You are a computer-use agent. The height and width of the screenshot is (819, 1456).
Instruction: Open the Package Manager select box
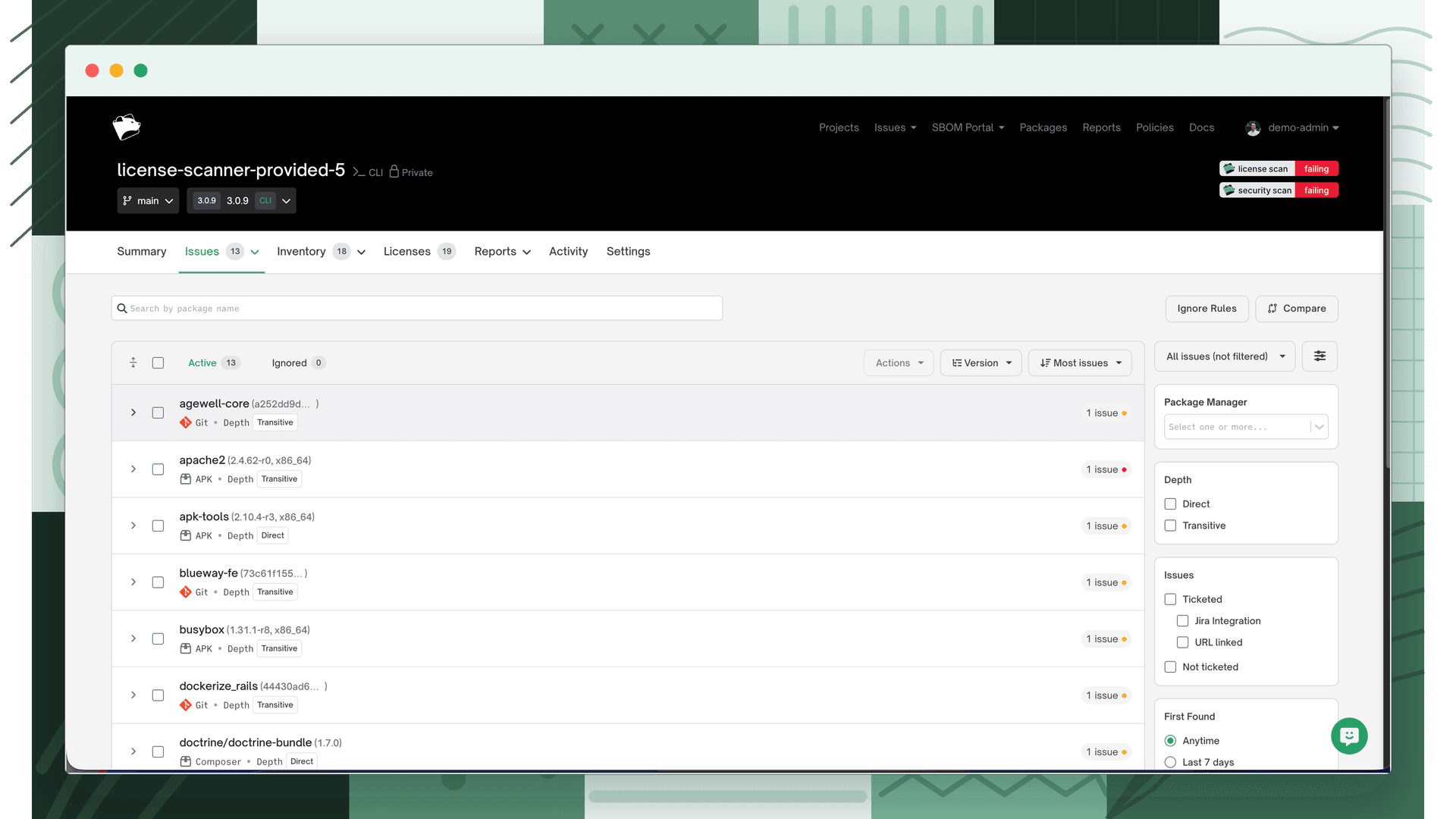1246,427
